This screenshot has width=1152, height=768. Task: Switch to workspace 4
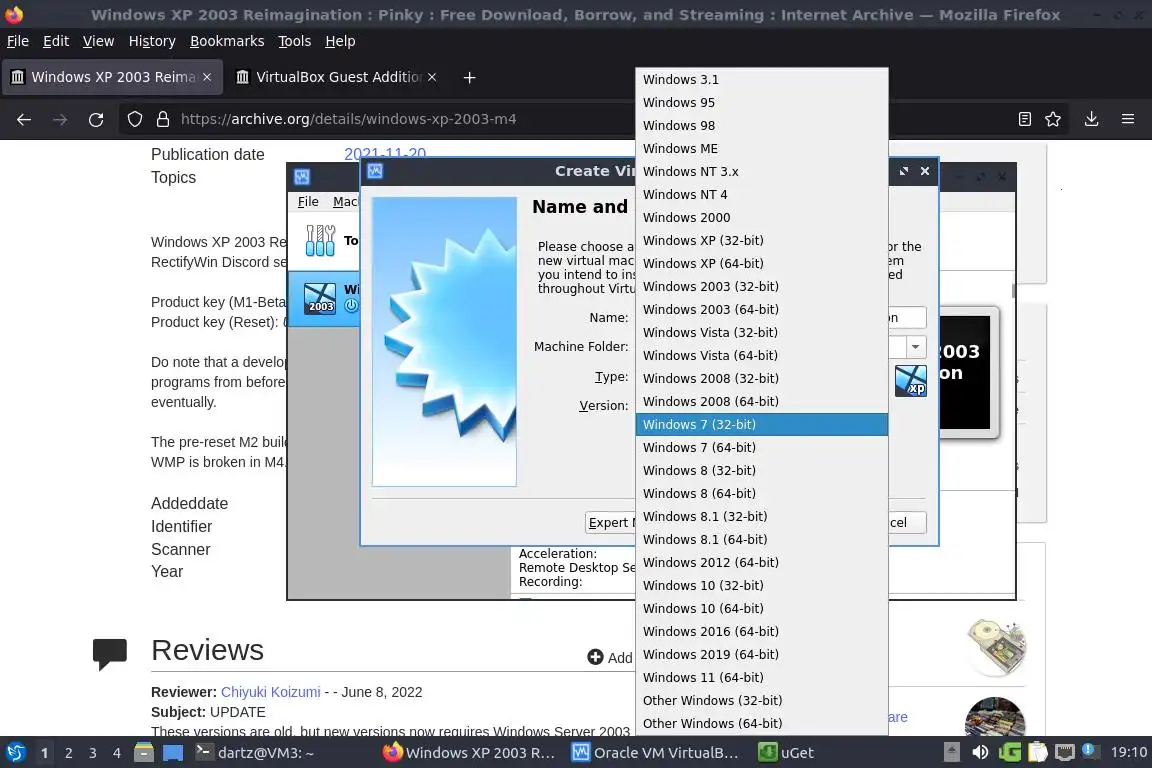click(117, 753)
